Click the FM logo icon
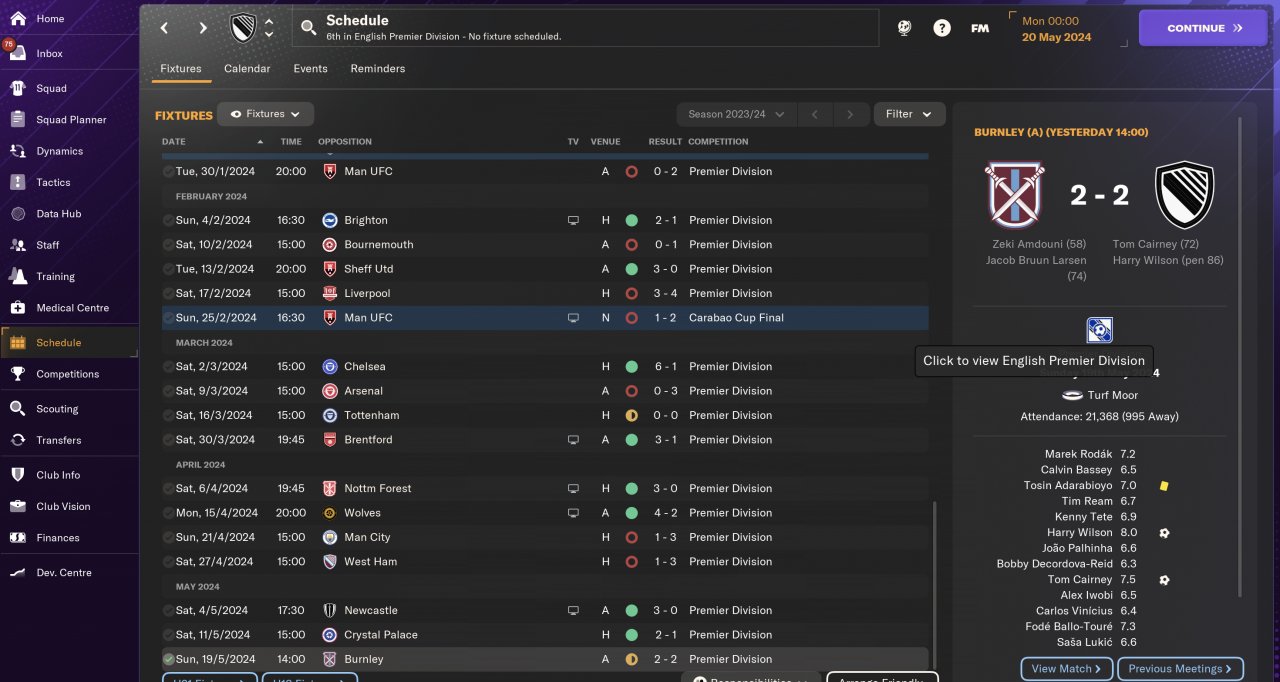The width and height of the screenshot is (1280, 682). (980, 28)
